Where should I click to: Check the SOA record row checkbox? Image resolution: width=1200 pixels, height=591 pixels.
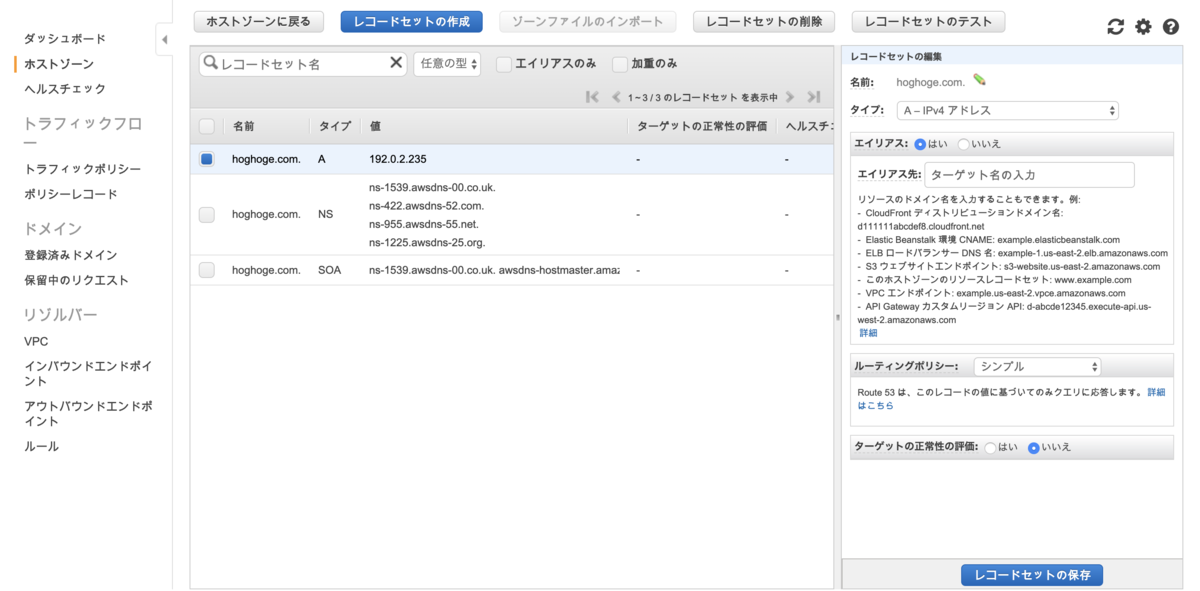[x=207, y=270]
